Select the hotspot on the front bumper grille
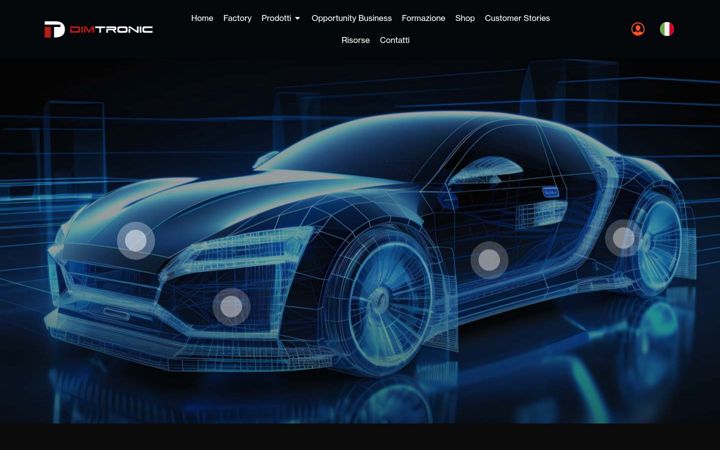Screen dimensions: 720x450 point(231,307)
